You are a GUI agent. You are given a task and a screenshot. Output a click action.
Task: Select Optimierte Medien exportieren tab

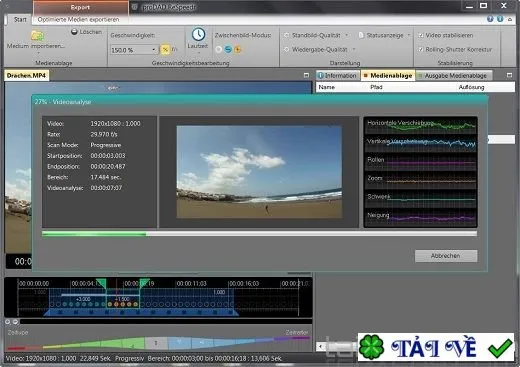(x=78, y=19)
